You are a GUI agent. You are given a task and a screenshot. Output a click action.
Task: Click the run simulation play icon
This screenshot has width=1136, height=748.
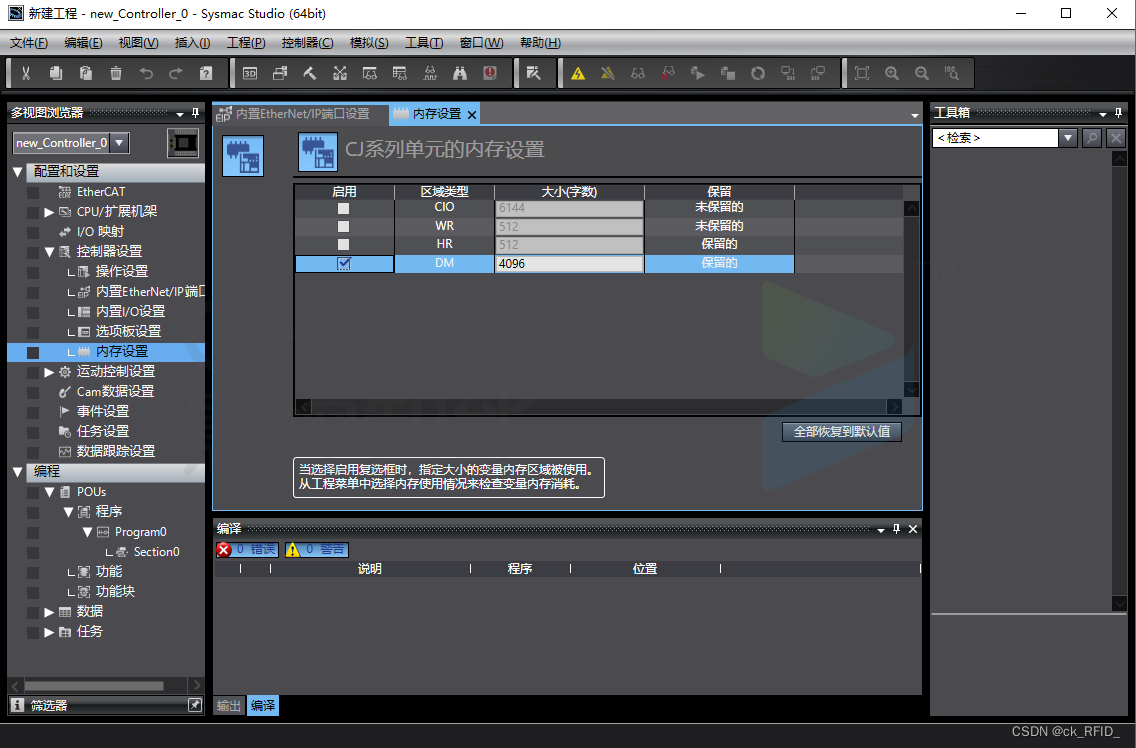tap(698, 73)
